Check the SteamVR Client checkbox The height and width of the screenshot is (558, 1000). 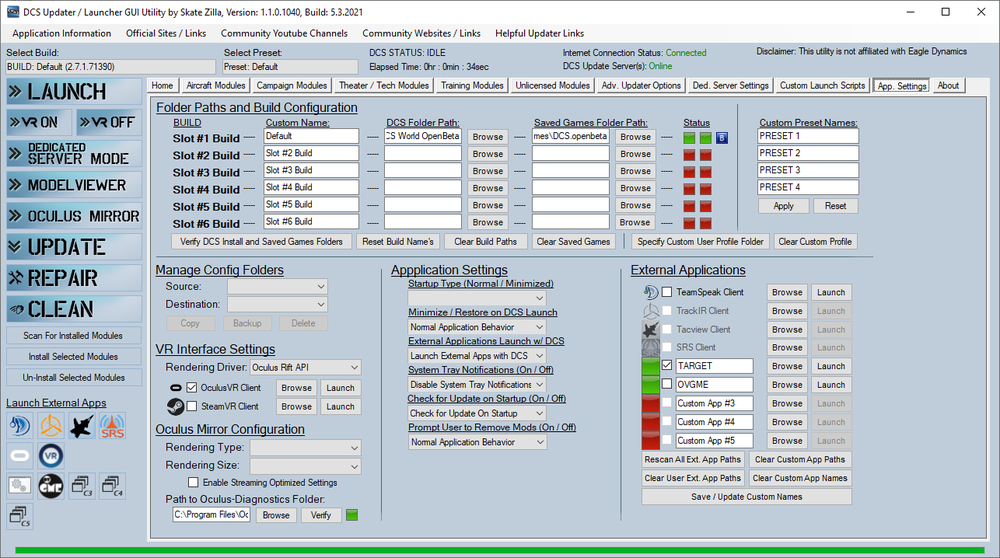pyautogui.click(x=192, y=406)
